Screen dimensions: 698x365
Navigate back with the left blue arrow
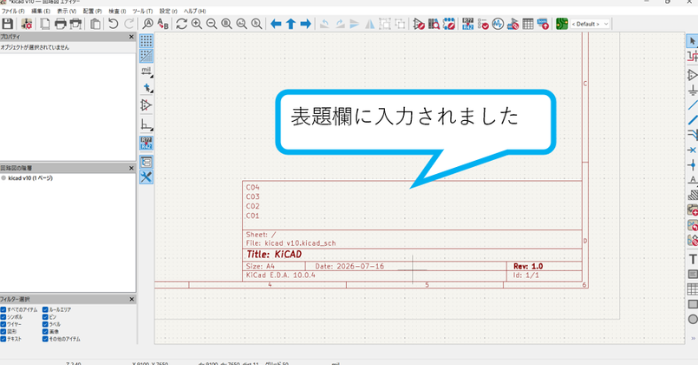pyautogui.click(x=276, y=24)
